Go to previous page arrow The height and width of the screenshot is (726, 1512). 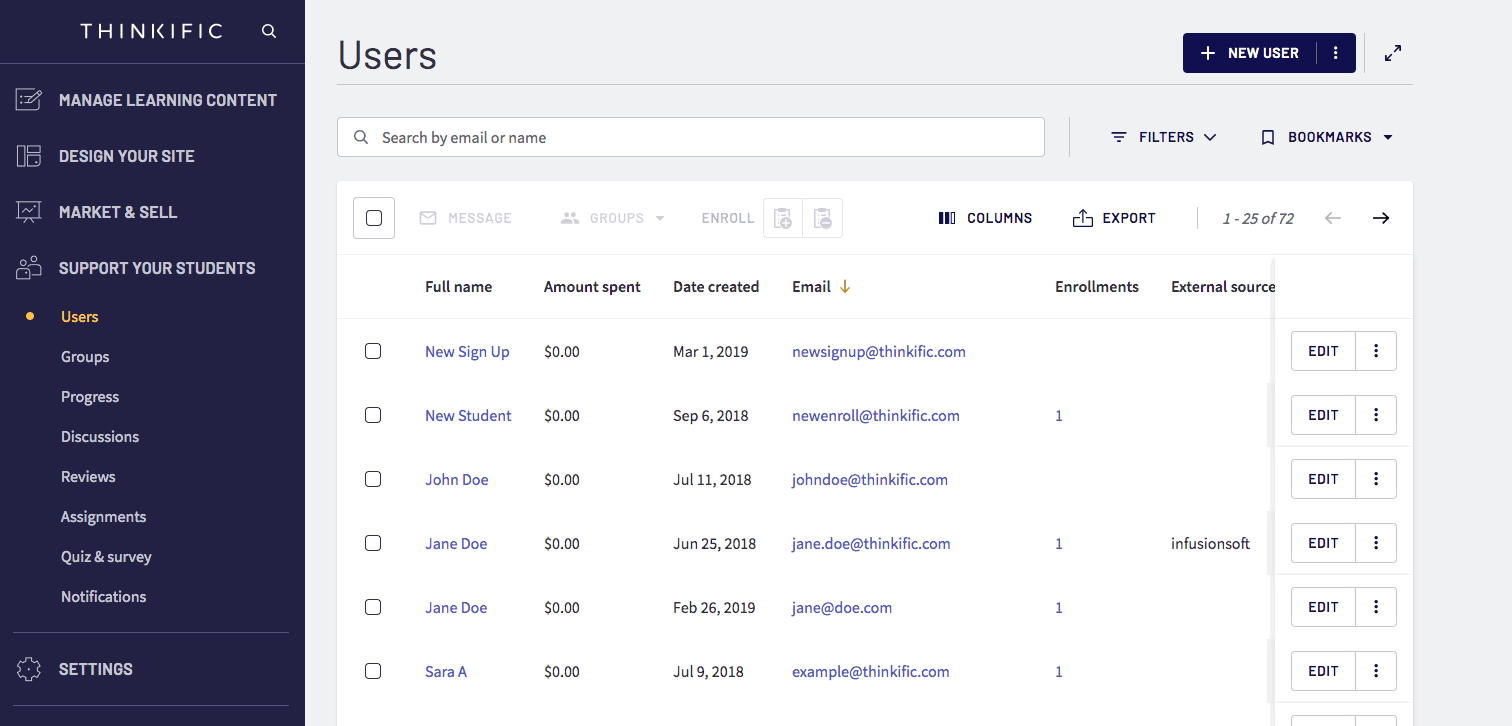pyautogui.click(x=1332, y=218)
